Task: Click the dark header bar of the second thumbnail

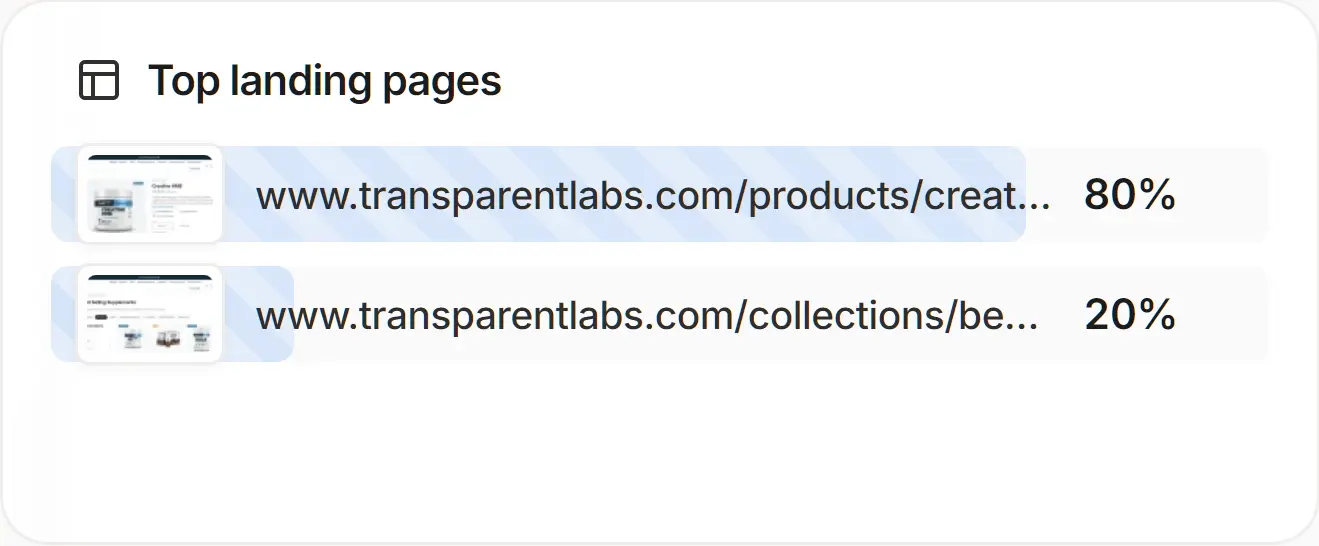Action: click(x=150, y=277)
